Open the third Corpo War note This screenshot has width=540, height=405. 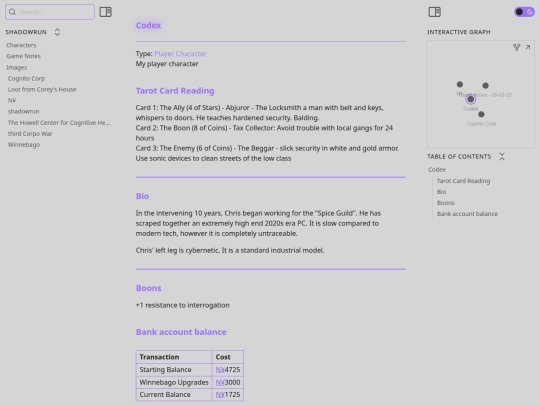coord(30,134)
